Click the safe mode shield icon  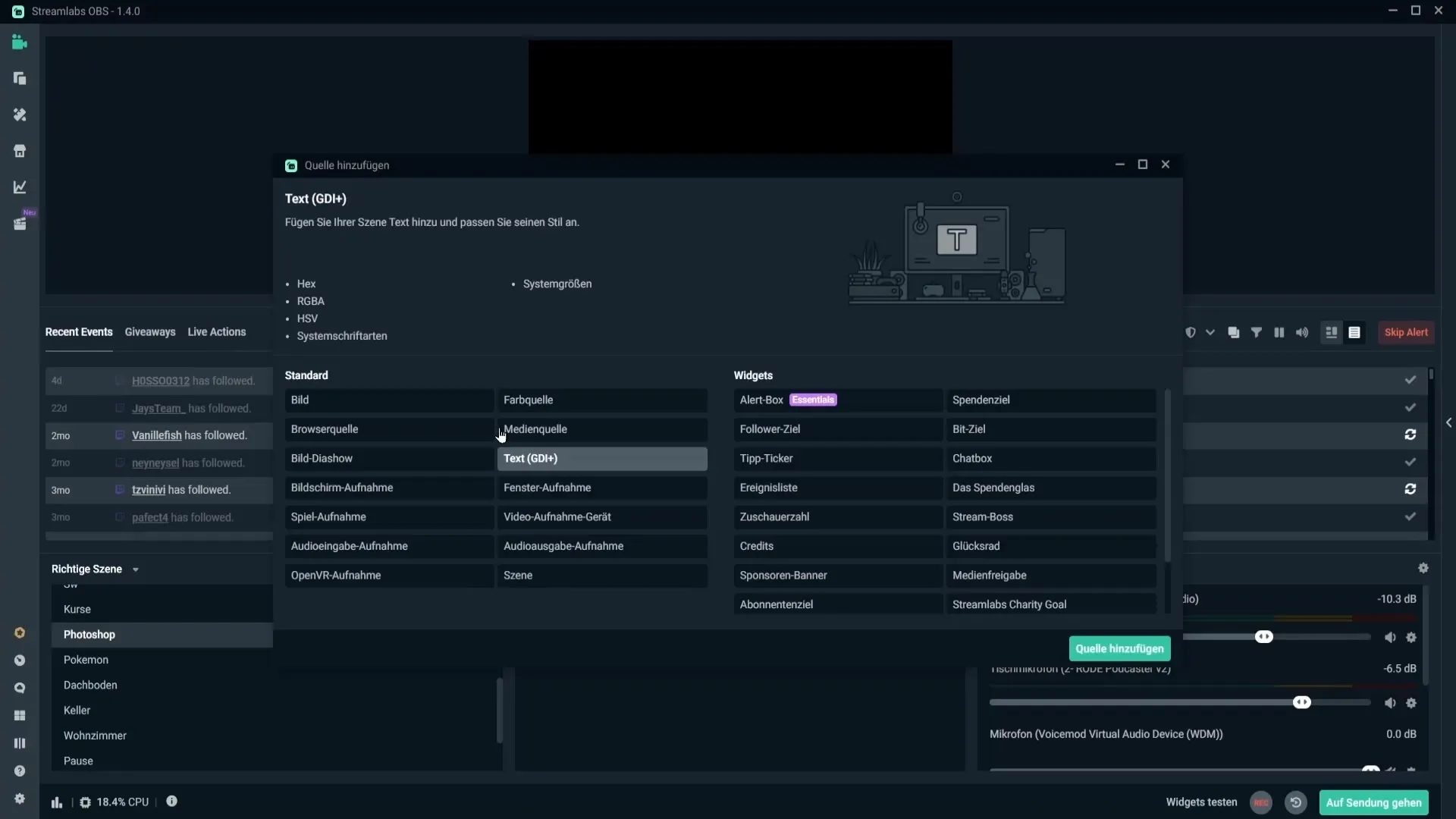point(1191,332)
